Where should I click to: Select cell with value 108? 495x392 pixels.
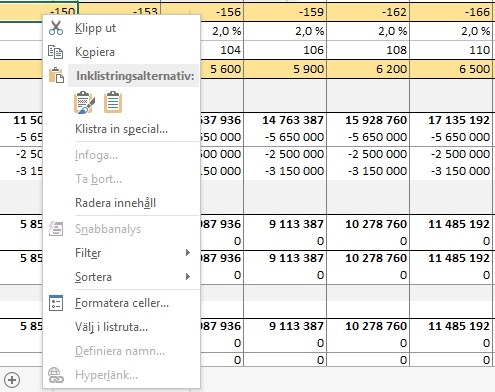(368, 50)
